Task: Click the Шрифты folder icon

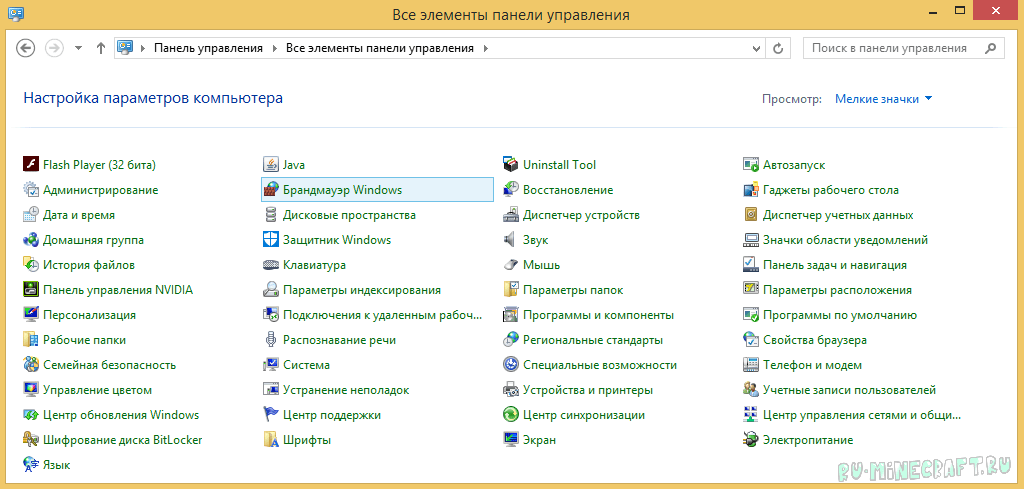Action: 271,440
